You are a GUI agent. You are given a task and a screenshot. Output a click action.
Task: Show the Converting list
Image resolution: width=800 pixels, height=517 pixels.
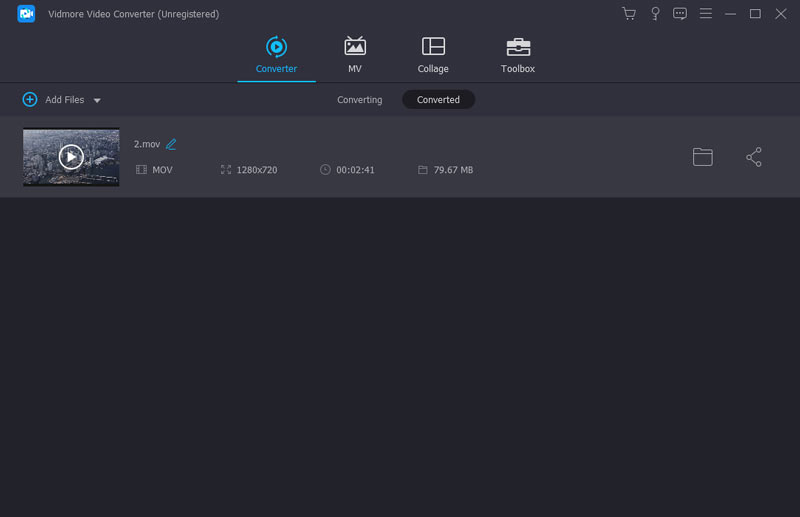[x=359, y=100]
